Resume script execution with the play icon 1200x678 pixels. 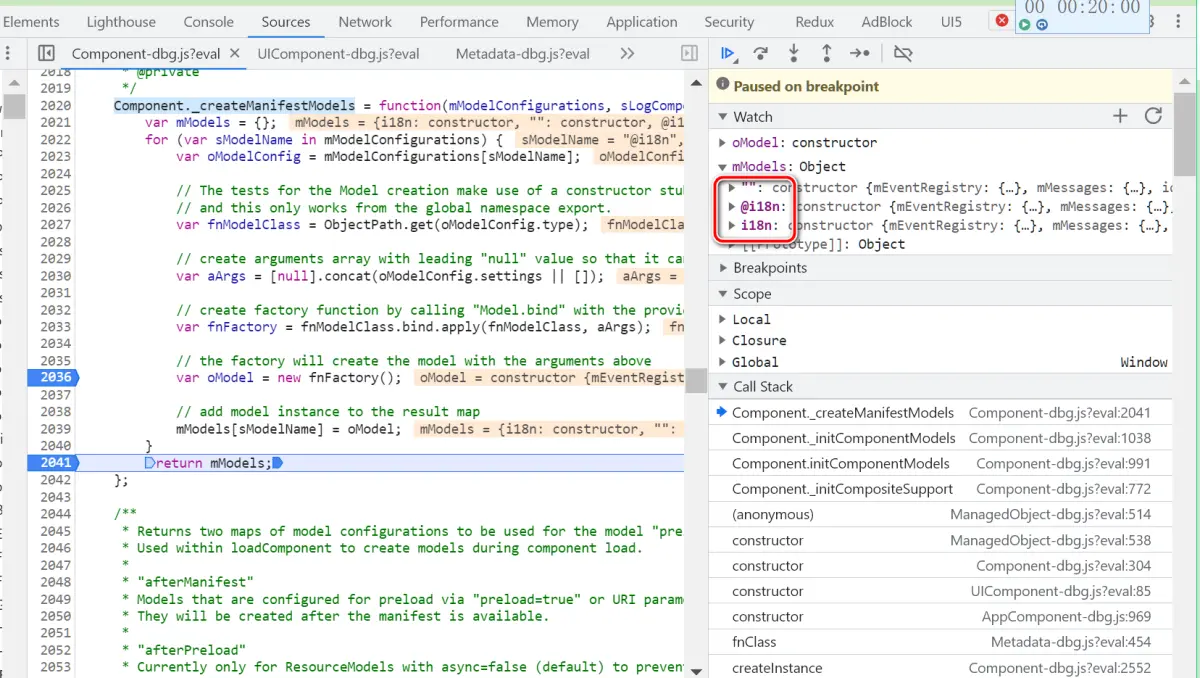point(728,53)
